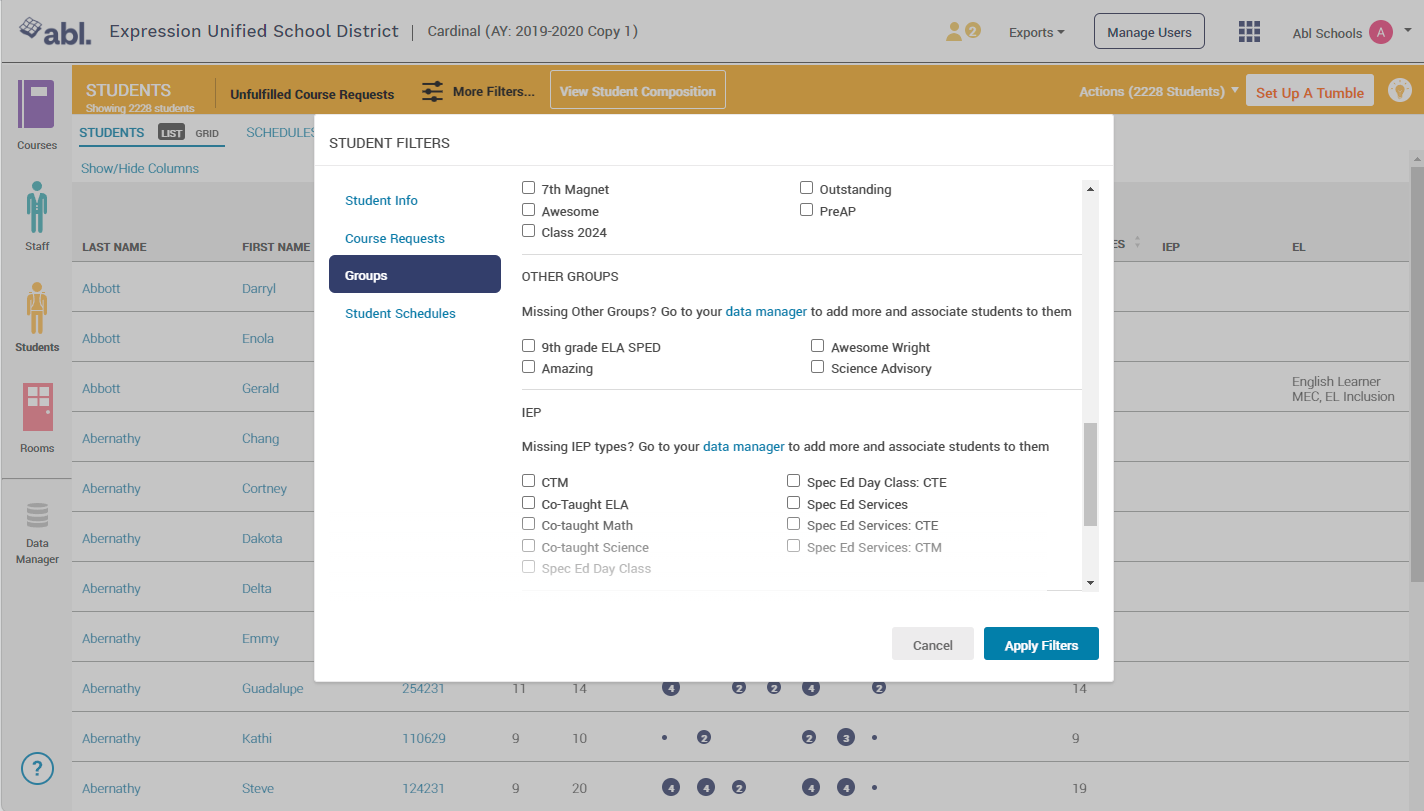Expand the Exports dropdown
Screen dimensions: 1424x811
tap(1036, 33)
